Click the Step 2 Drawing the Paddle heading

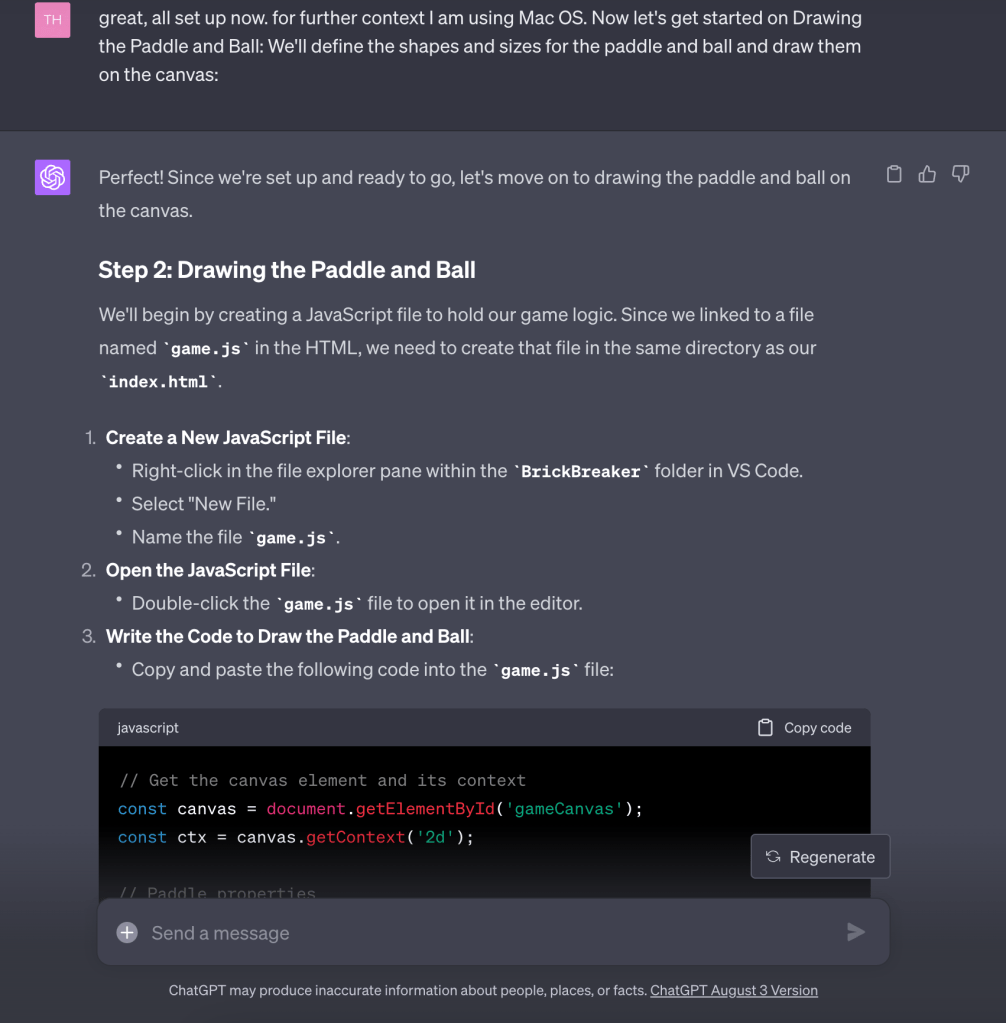coord(287,270)
